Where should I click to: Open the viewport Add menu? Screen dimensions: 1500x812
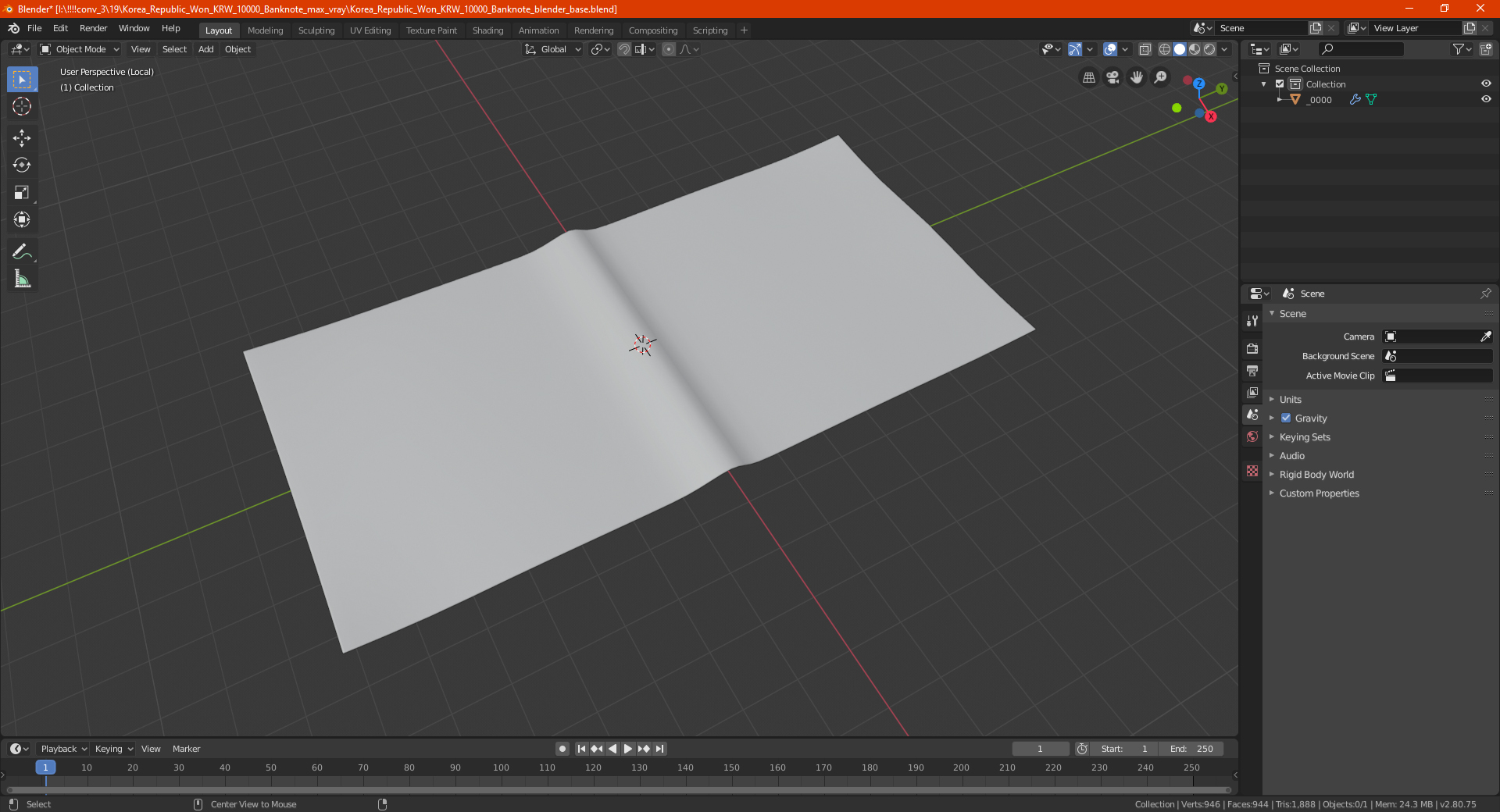(x=205, y=49)
